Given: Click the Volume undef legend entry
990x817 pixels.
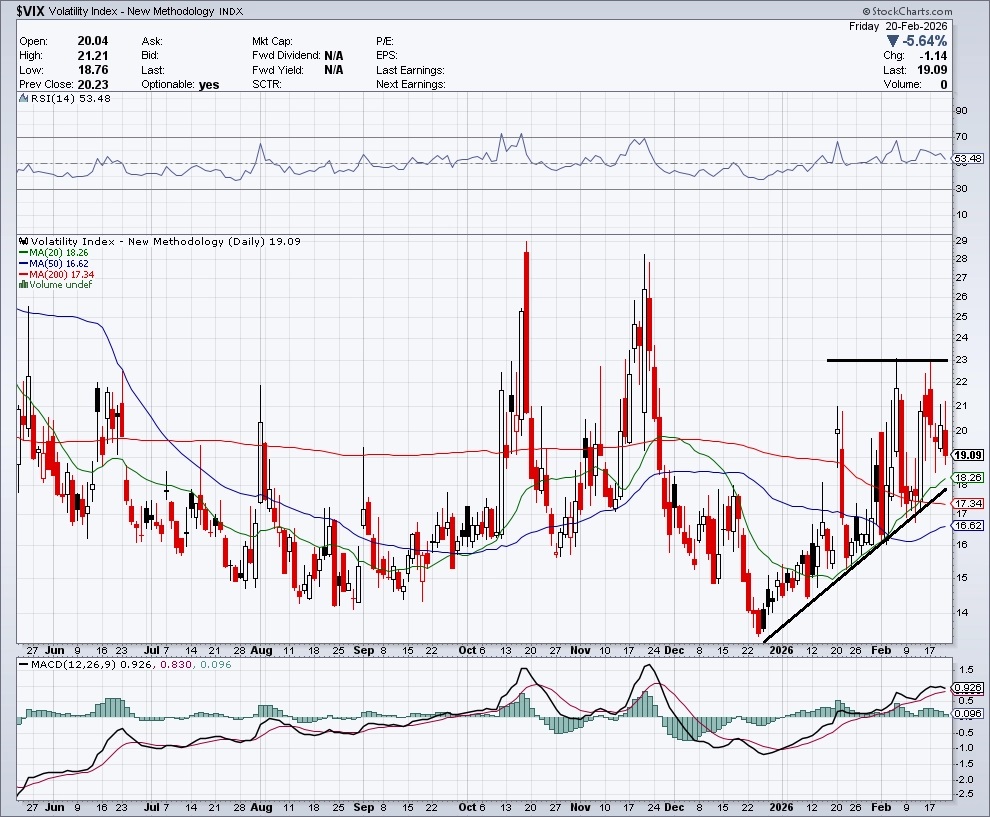Looking at the screenshot, I should [x=58, y=285].
